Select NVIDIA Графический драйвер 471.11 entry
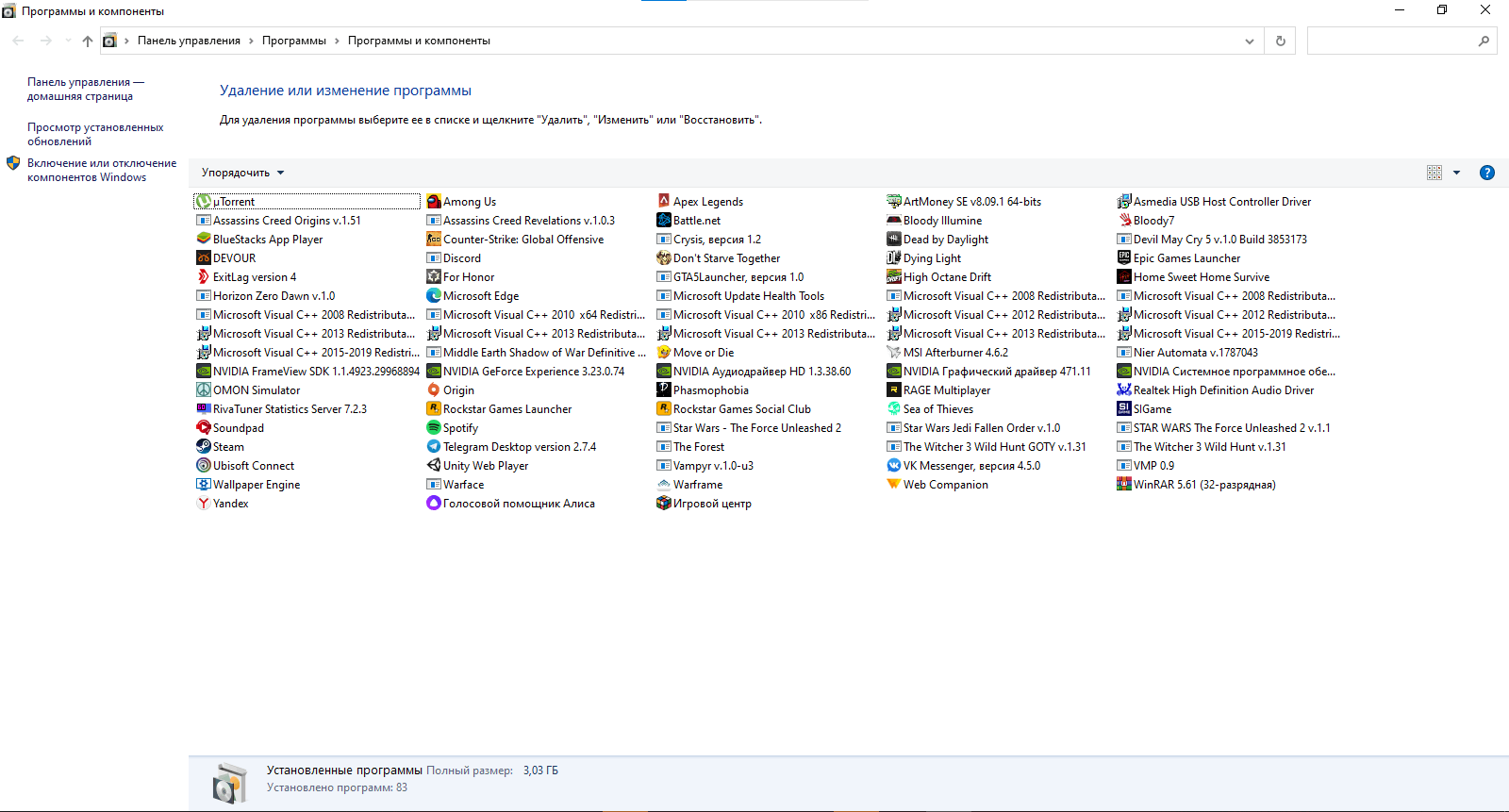 [x=988, y=372]
